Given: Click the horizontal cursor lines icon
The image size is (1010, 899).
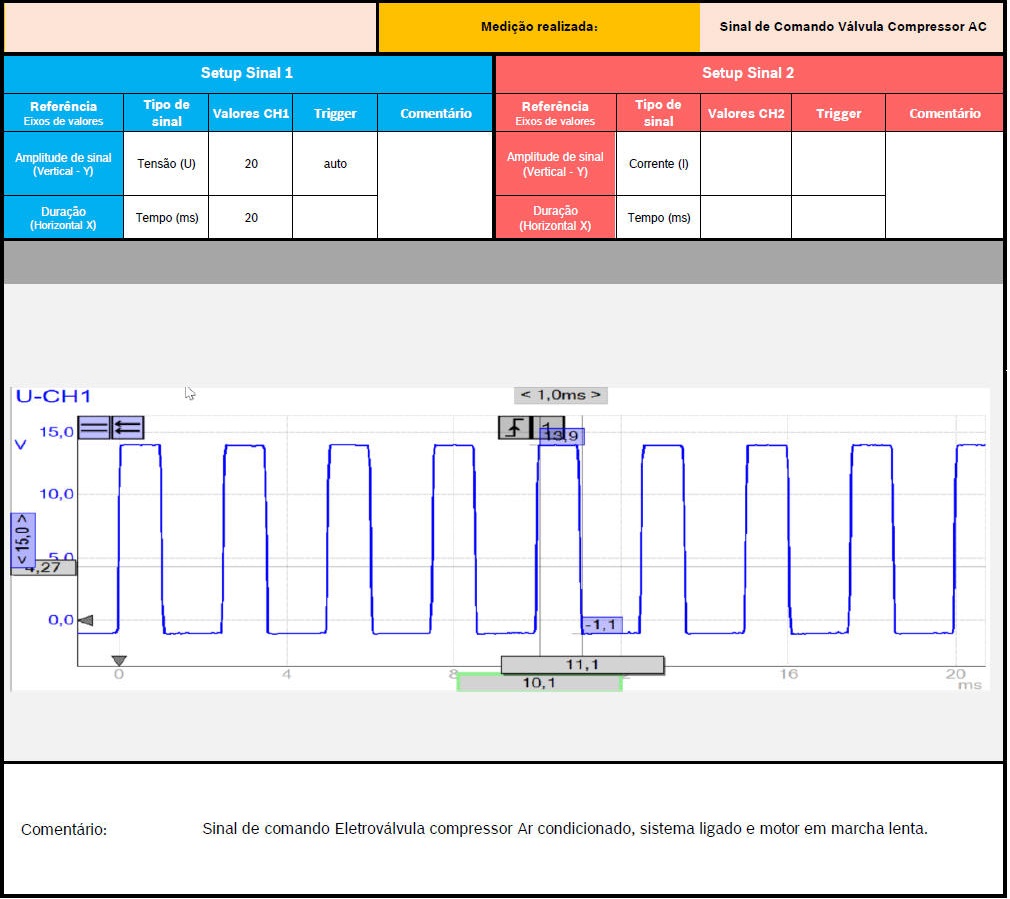Looking at the screenshot, I should pos(94,428).
